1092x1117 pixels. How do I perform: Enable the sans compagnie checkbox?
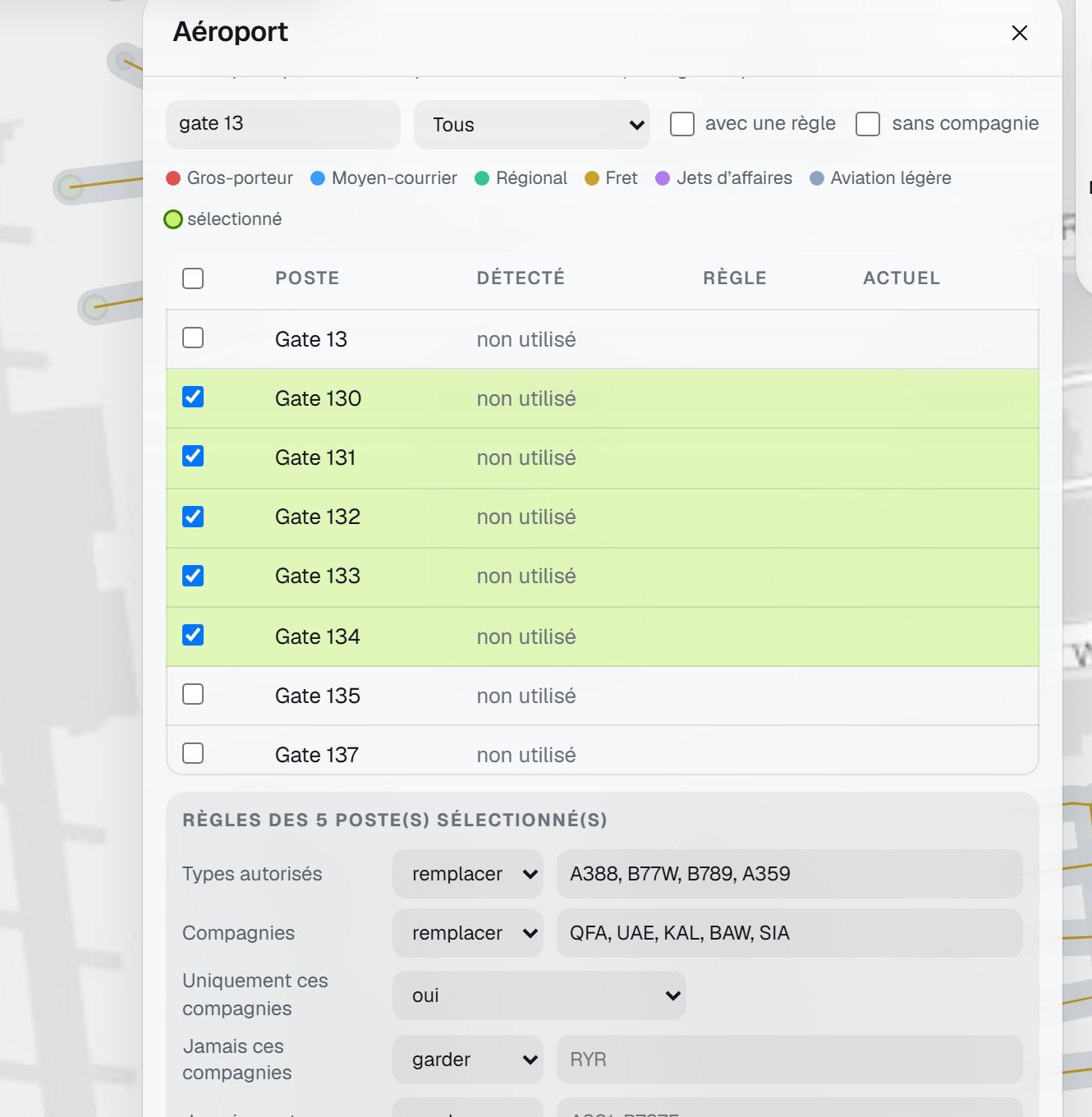[x=868, y=124]
